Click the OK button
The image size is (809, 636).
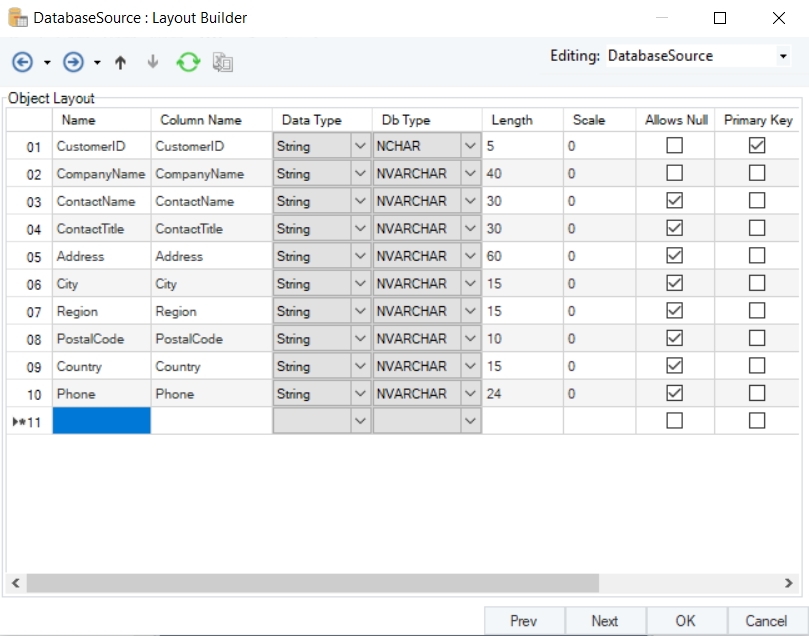click(x=685, y=621)
